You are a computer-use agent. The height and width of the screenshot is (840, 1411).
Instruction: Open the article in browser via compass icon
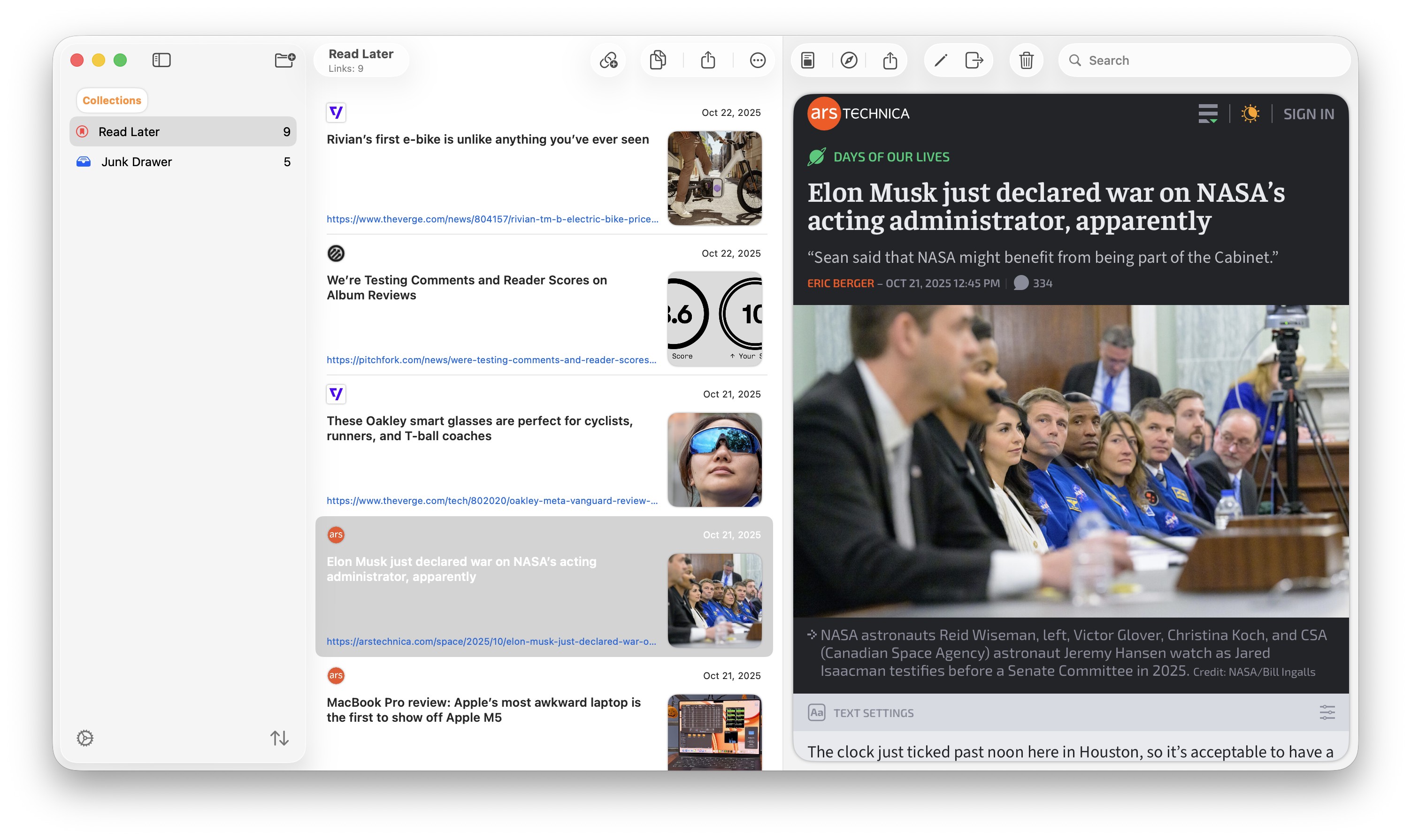pos(849,60)
